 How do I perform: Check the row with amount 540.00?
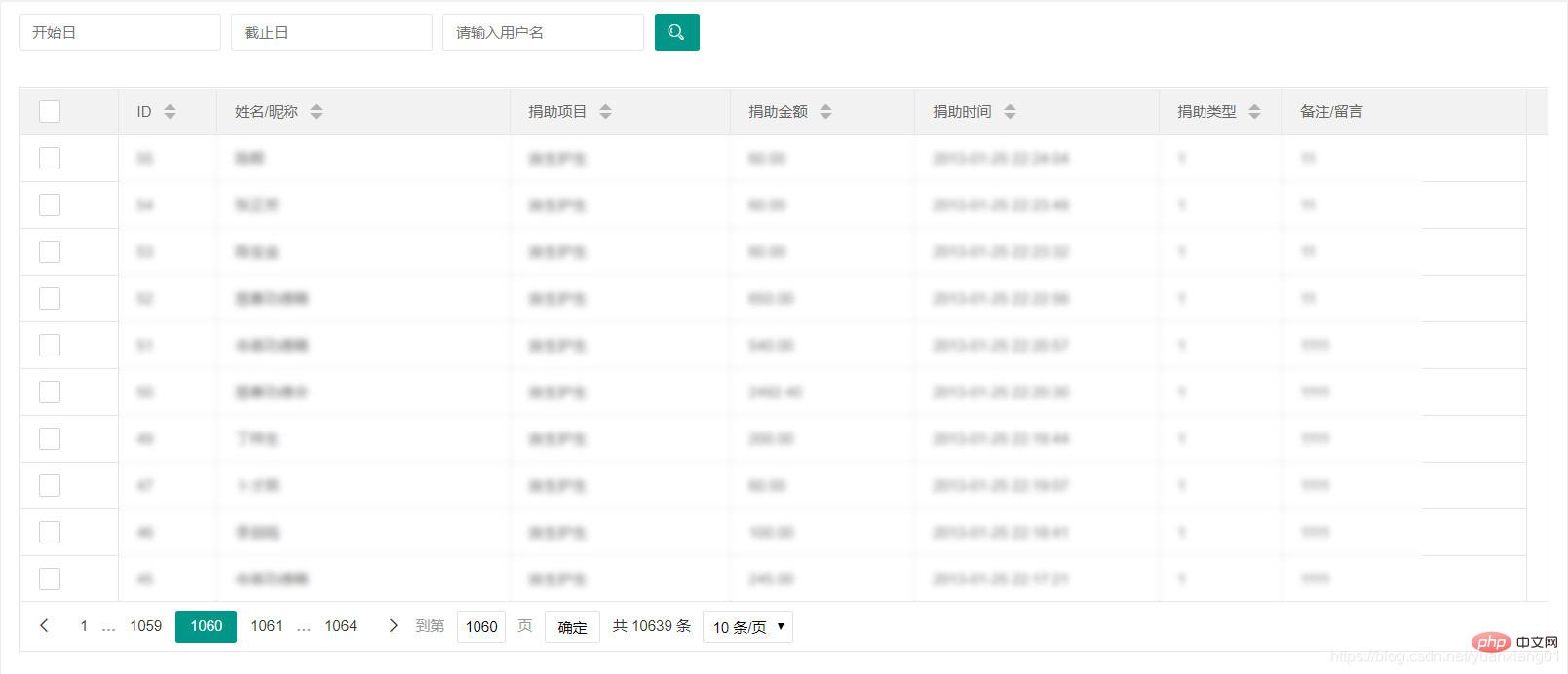point(50,346)
